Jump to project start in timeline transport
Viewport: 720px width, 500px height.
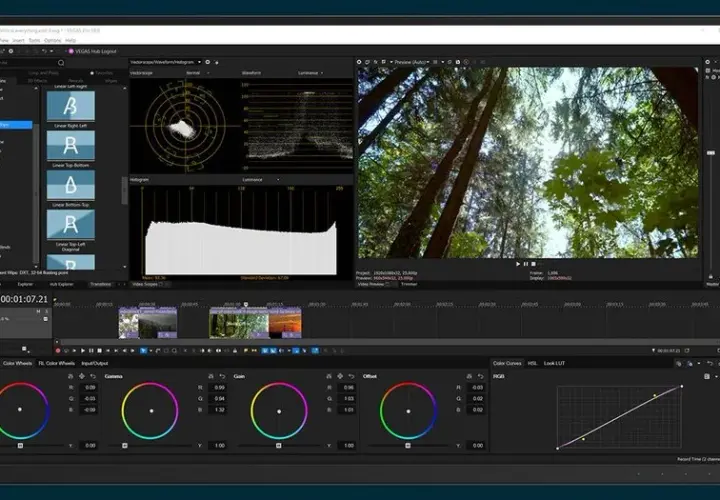(108, 351)
